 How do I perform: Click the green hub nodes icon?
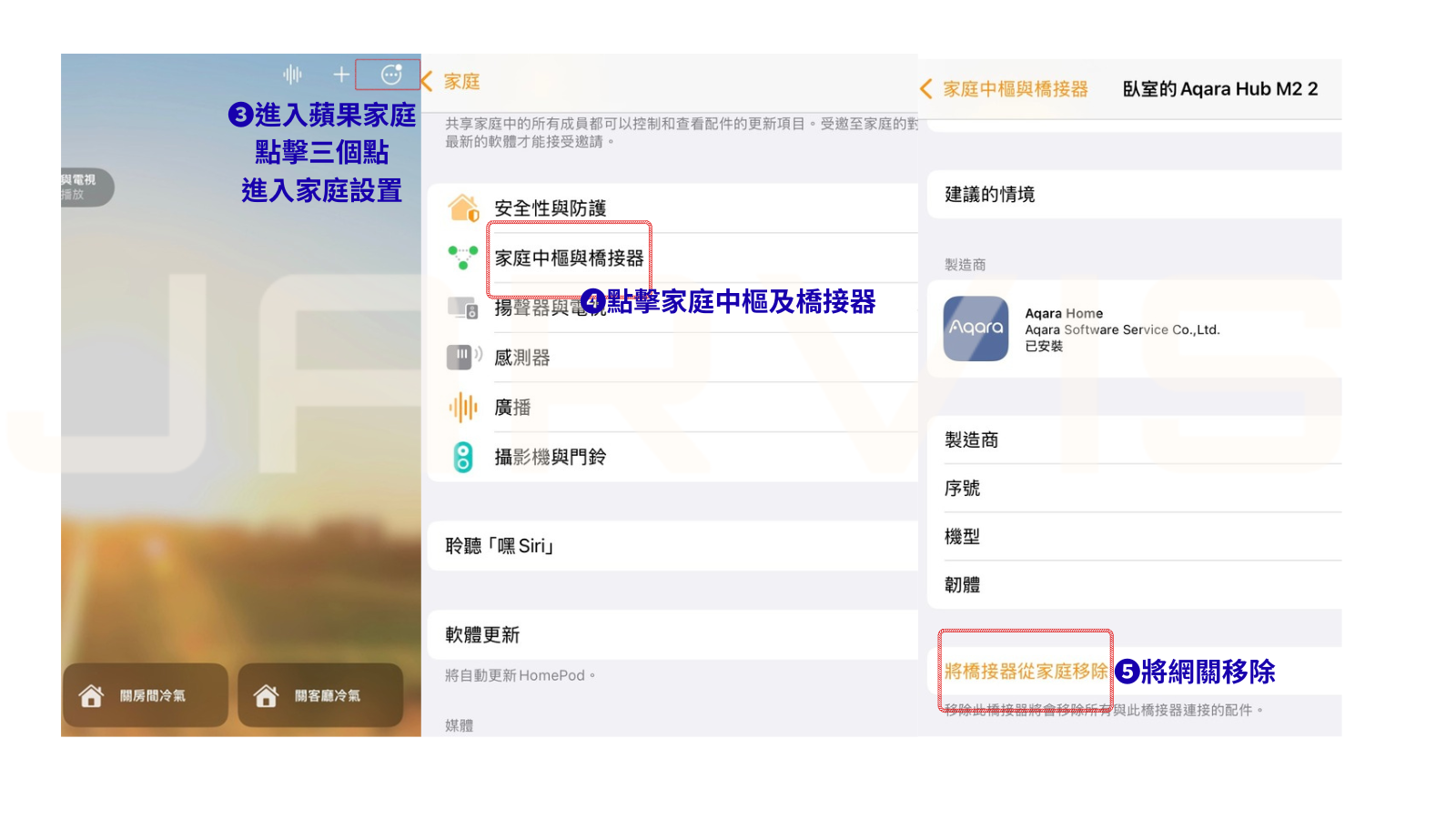pos(463,258)
